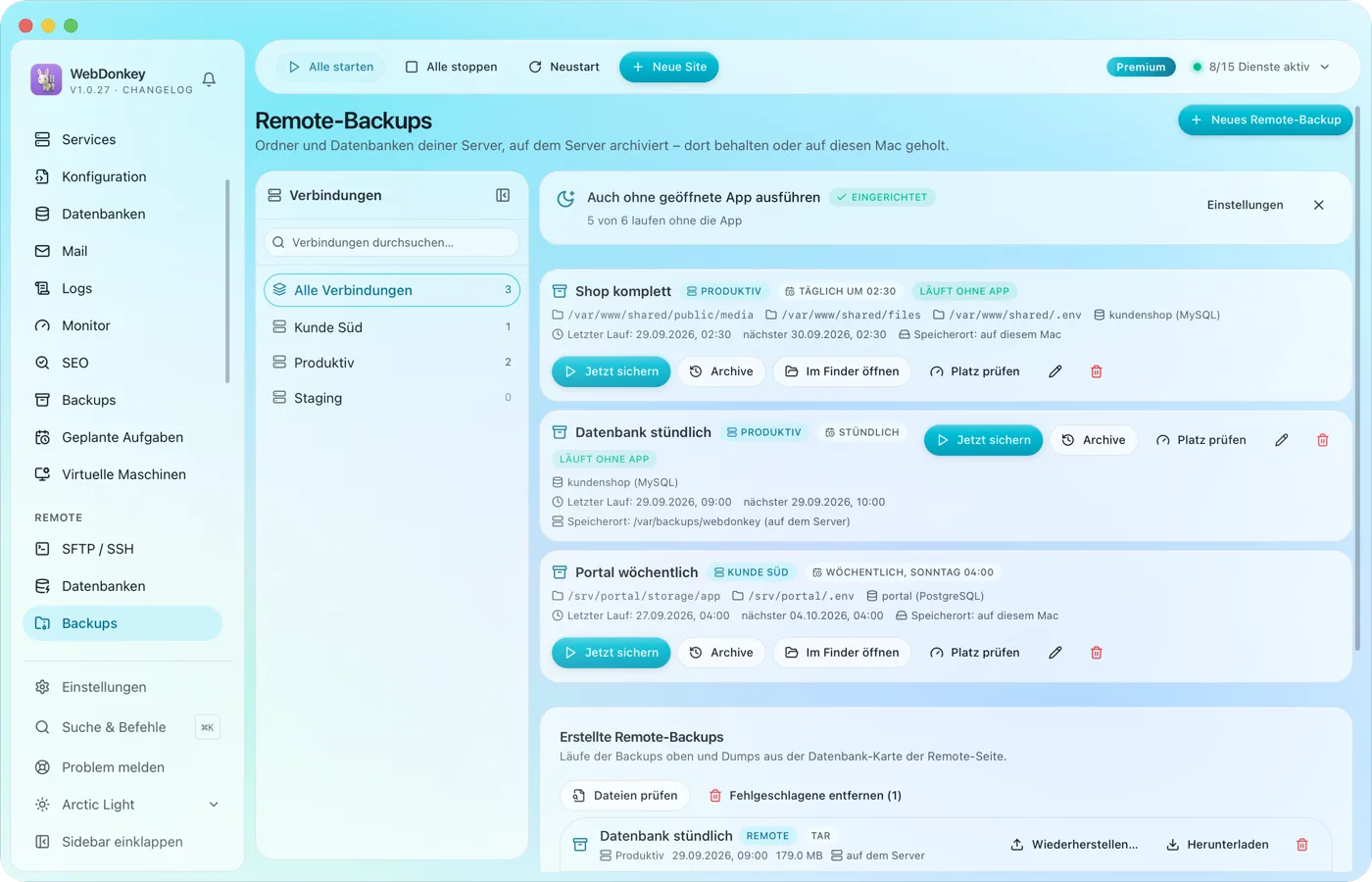Open SFTP / SSH remote section
This screenshot has width=1372, height=882.
[x=122, y=549]
